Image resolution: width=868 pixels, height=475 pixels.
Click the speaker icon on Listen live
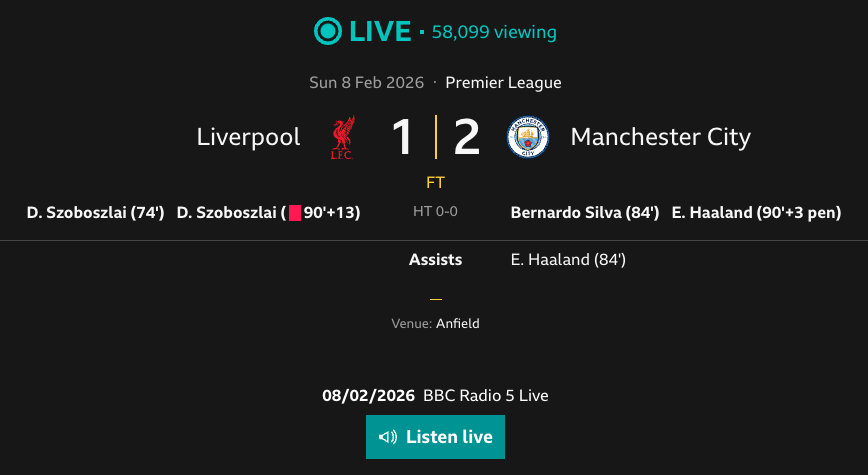[x=388, y=437]
